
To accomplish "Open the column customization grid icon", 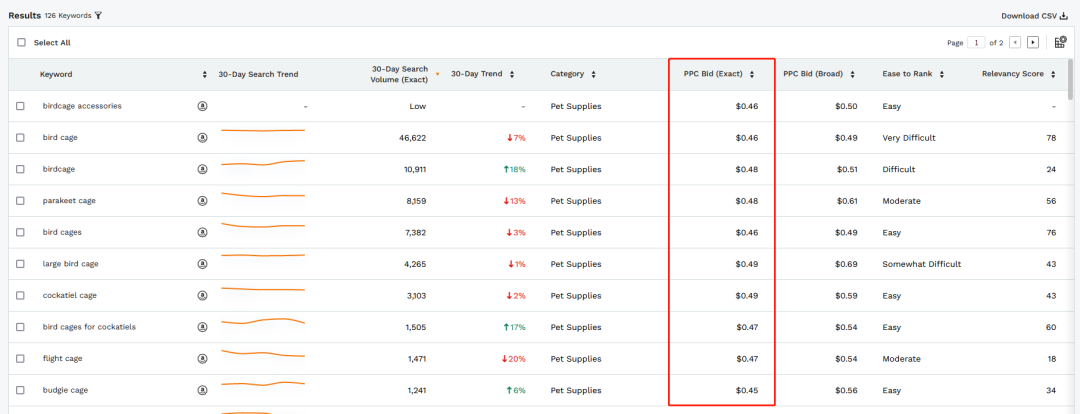I will point(1061,42).
